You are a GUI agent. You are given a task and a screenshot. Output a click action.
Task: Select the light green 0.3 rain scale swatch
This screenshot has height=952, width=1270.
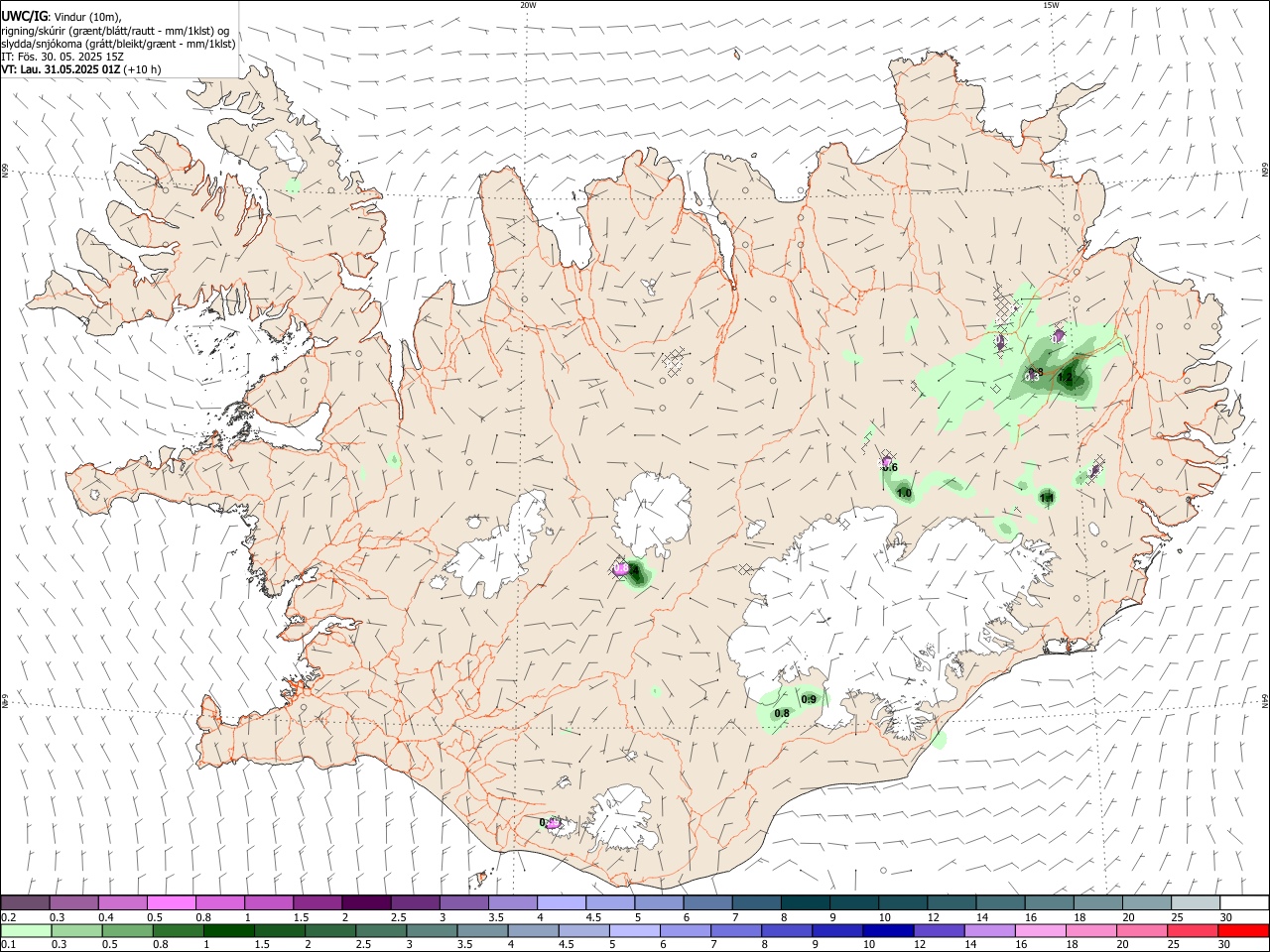point(75,930)
